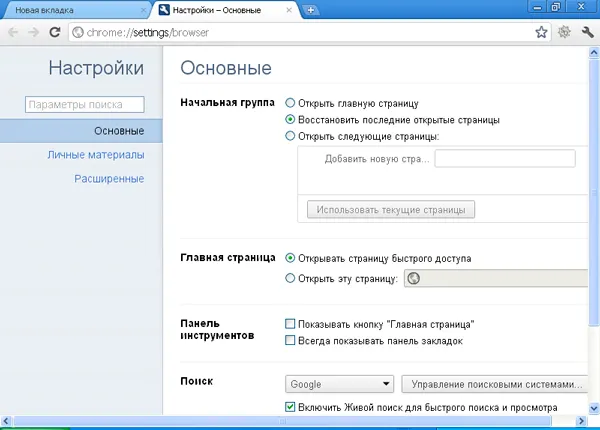Uncheck the Включить Живой поиск checkbox
Viewport: 600px width, 430px height.
(x=290, y=407)
